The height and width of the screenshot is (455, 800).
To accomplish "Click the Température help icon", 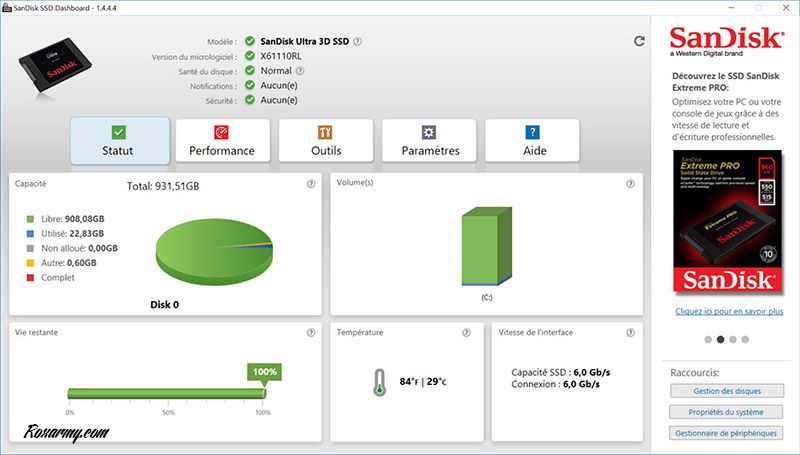I will [466, 333].
